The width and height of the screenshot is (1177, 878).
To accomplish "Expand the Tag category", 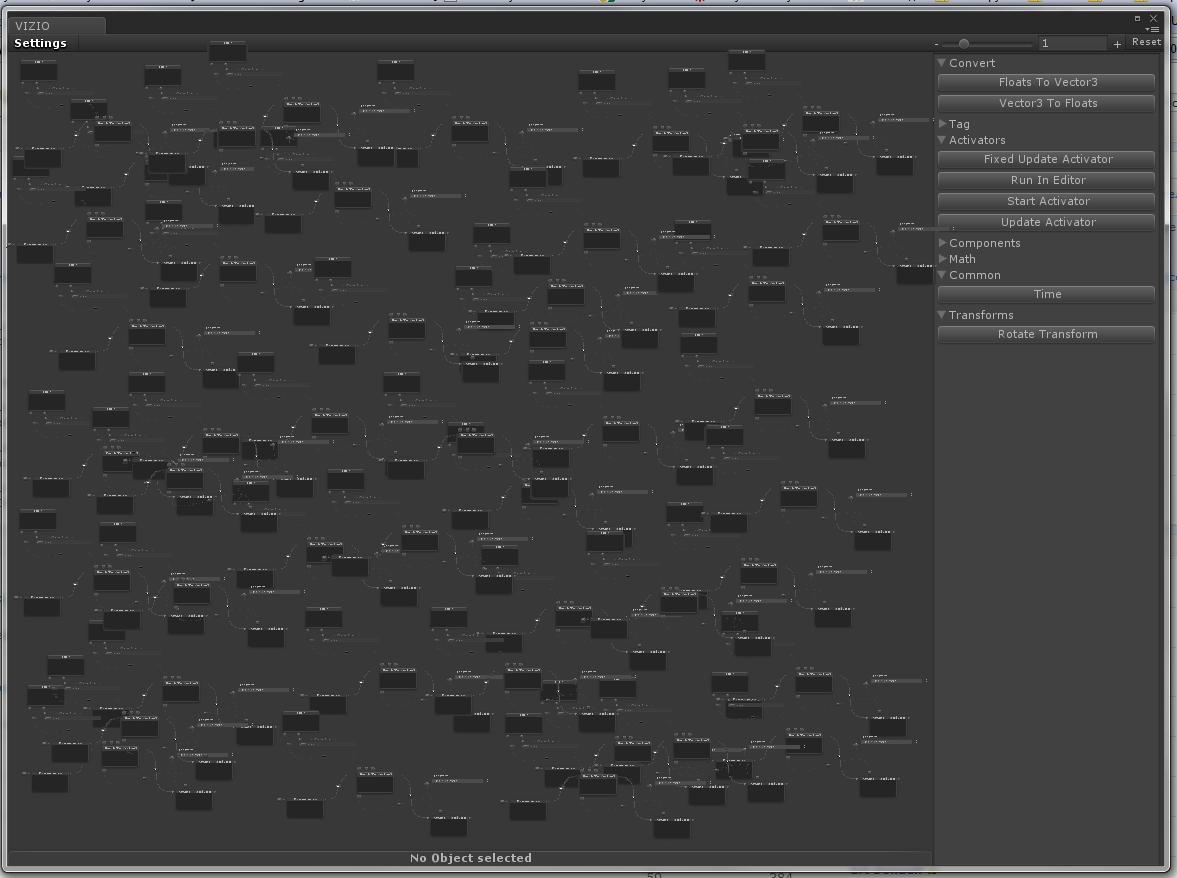I will (942, 124).
